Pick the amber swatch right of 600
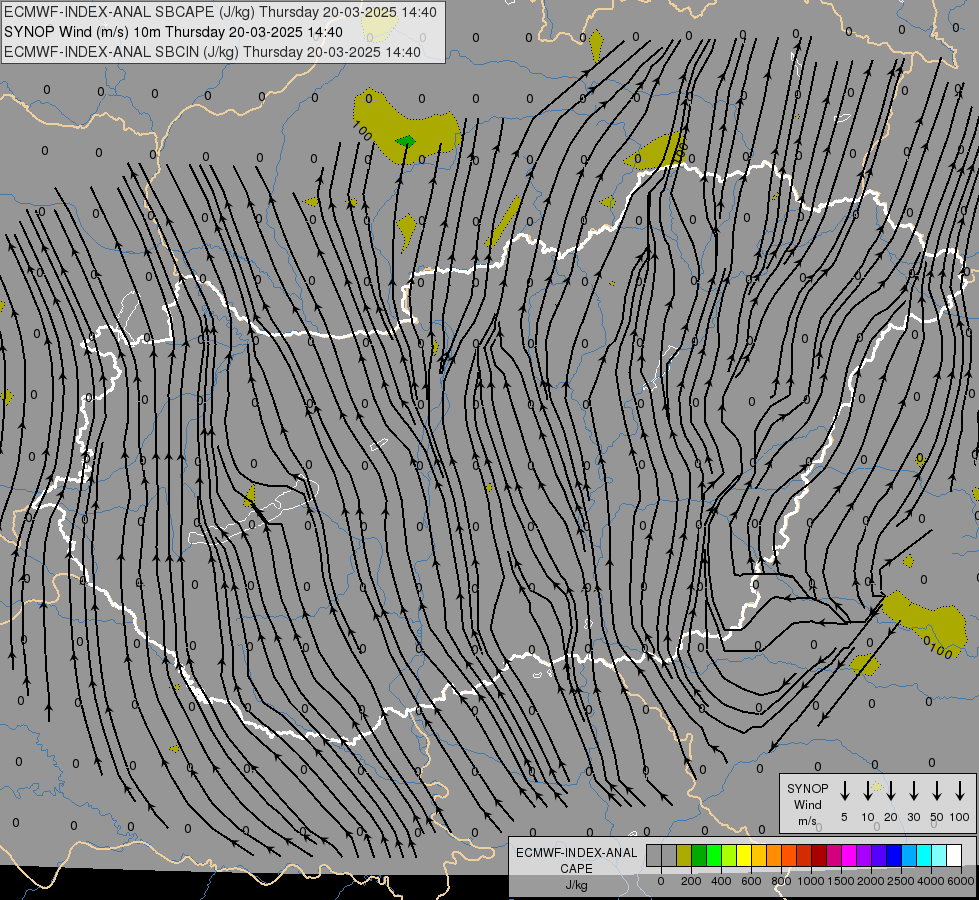The height and width of the screenshot is (900, 979). pyautogui.click(x=759, y=856)
